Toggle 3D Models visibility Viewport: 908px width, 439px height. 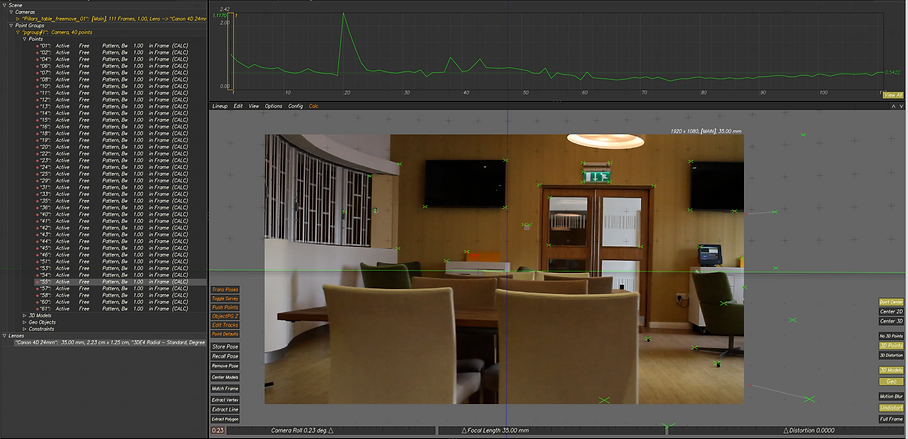[891, 370]
